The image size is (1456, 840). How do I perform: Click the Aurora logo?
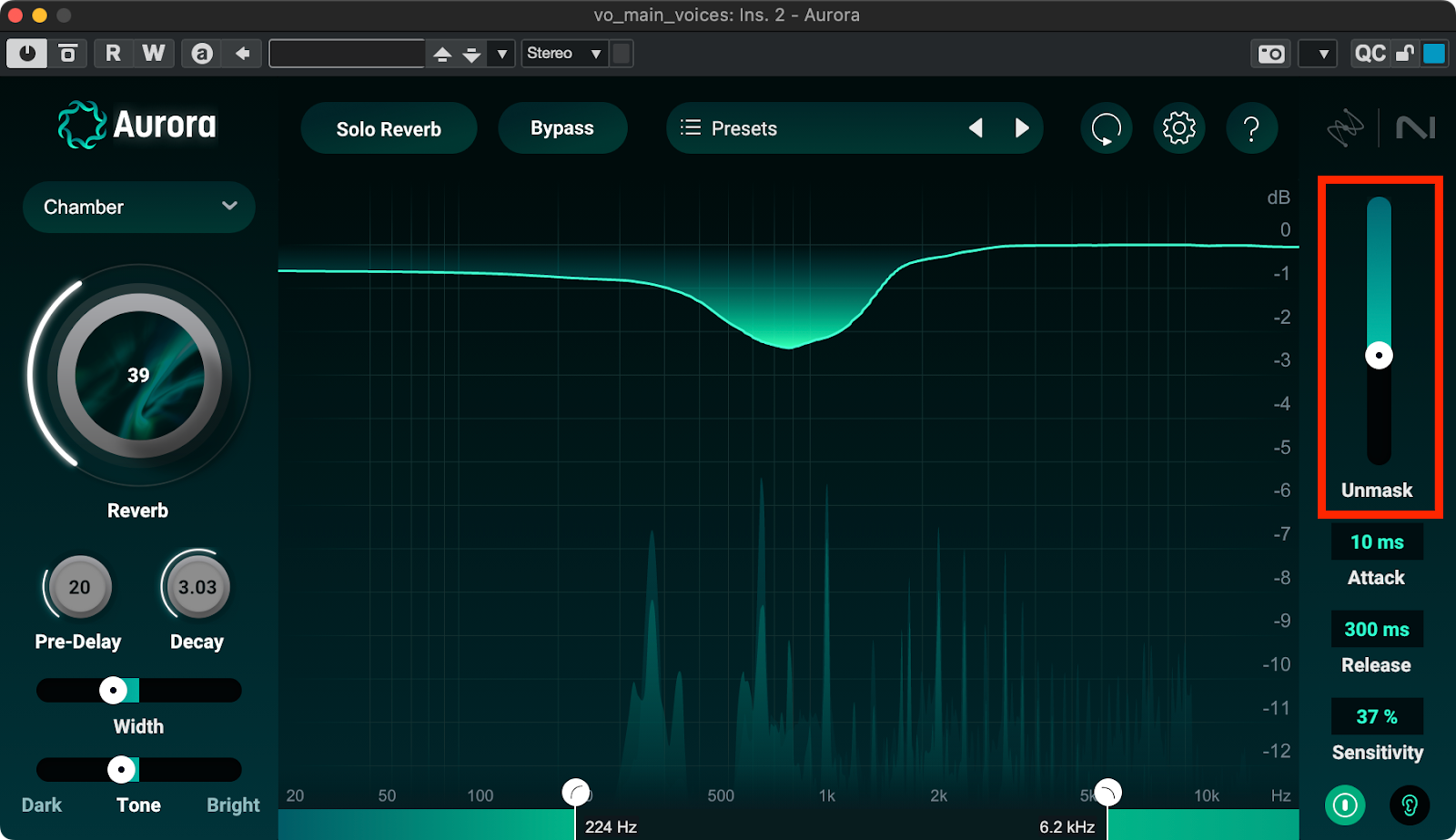tap(137, 125)
